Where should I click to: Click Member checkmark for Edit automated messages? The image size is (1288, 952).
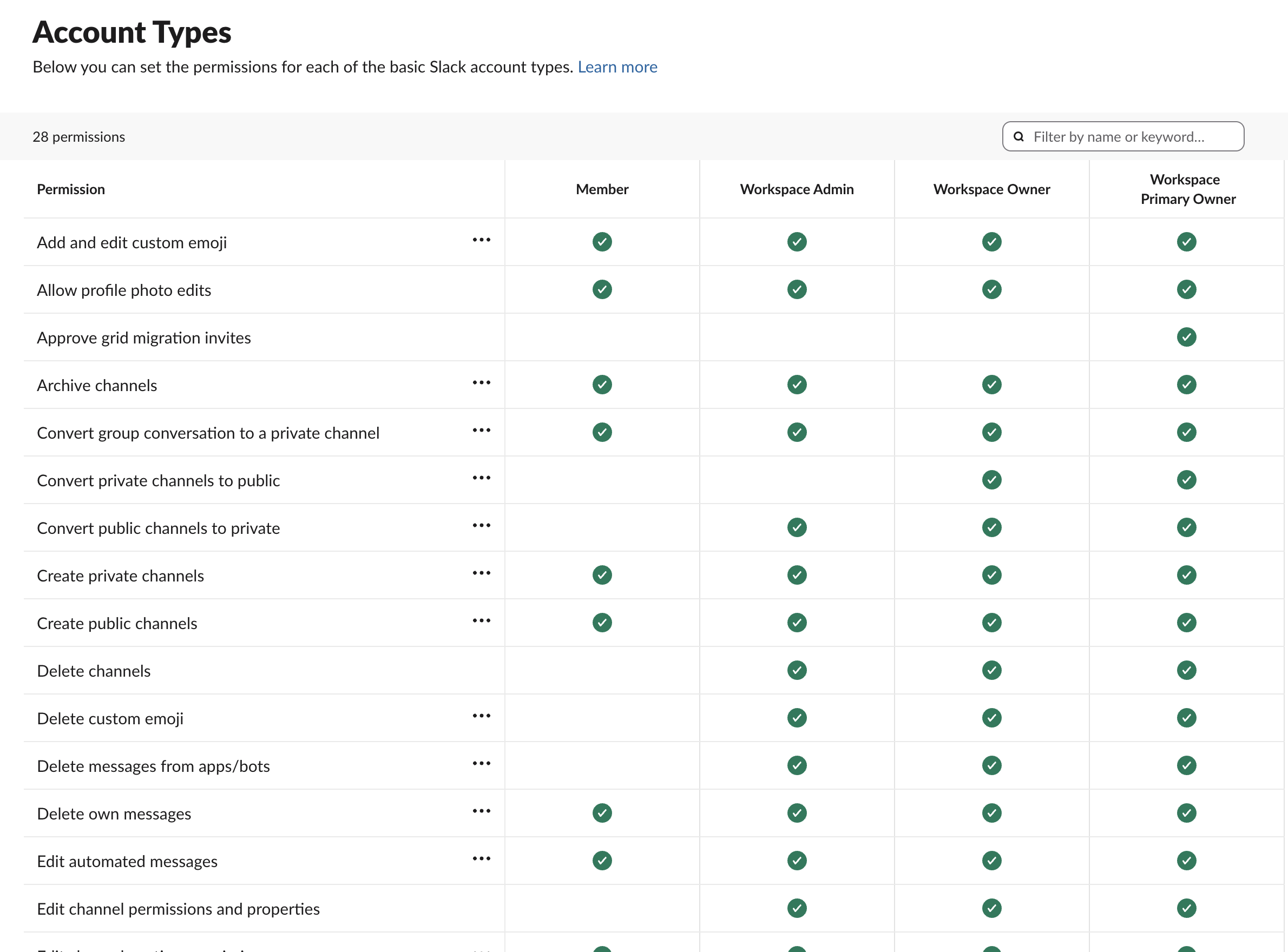point(602,861)
